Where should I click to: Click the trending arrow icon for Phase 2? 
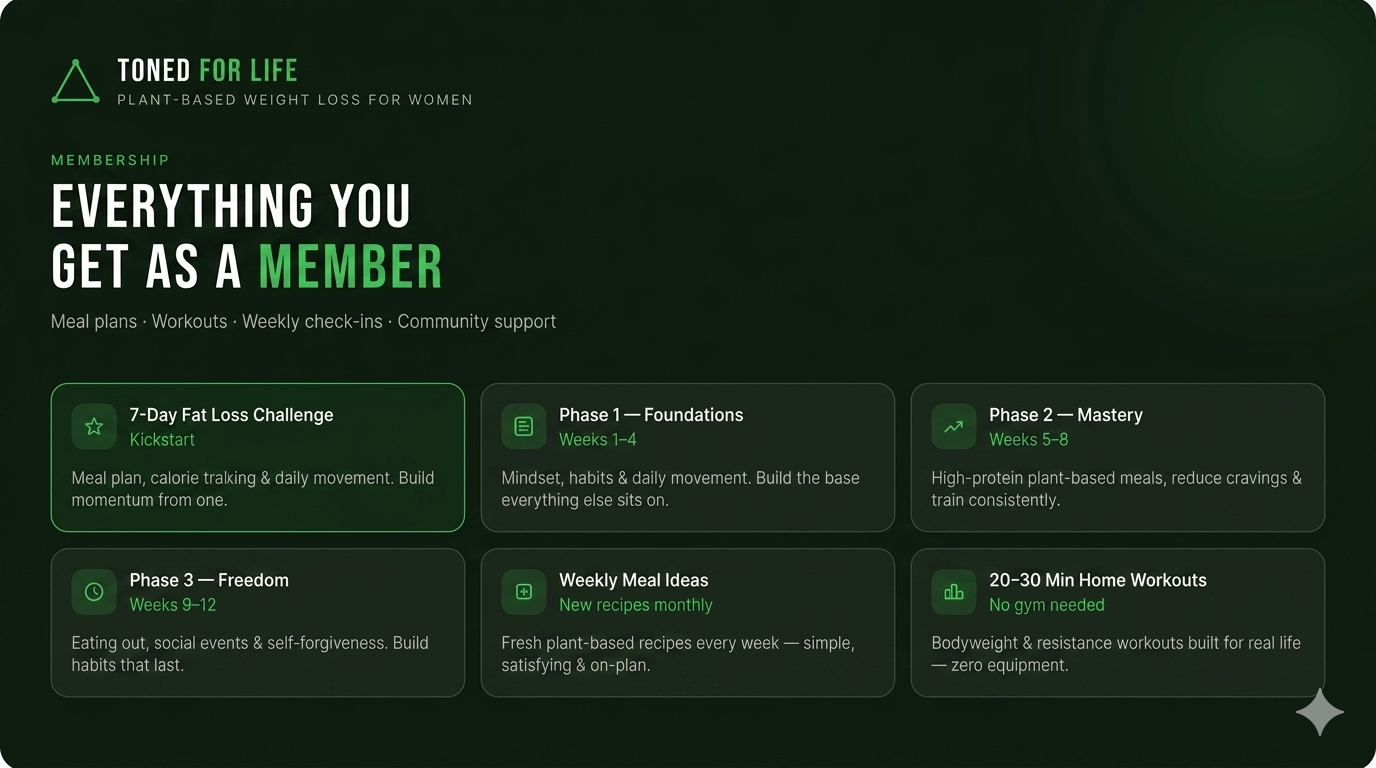[x=954, y=427]
